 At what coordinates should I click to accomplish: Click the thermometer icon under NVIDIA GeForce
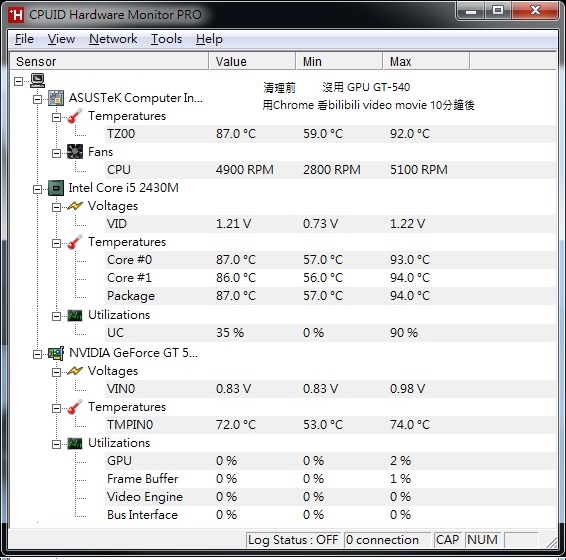[75, 407]
